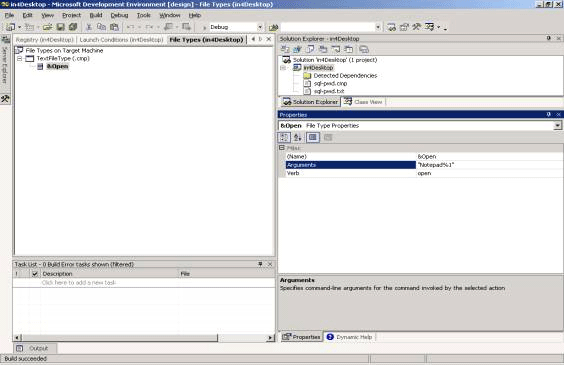Image resolution: width=564 pixels, height=365 pixels.
Task: Toggle auto-hide pin on Properties panel
Action: [548, 114]
